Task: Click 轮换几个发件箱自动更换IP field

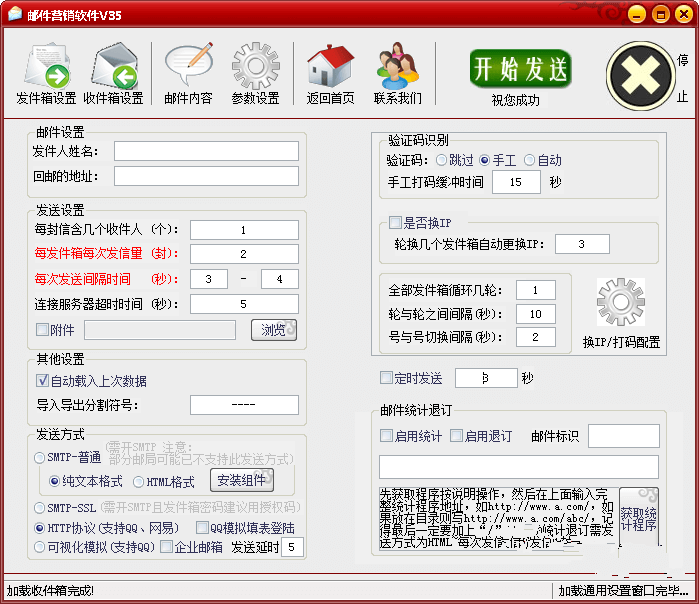Action: point(582,244)
